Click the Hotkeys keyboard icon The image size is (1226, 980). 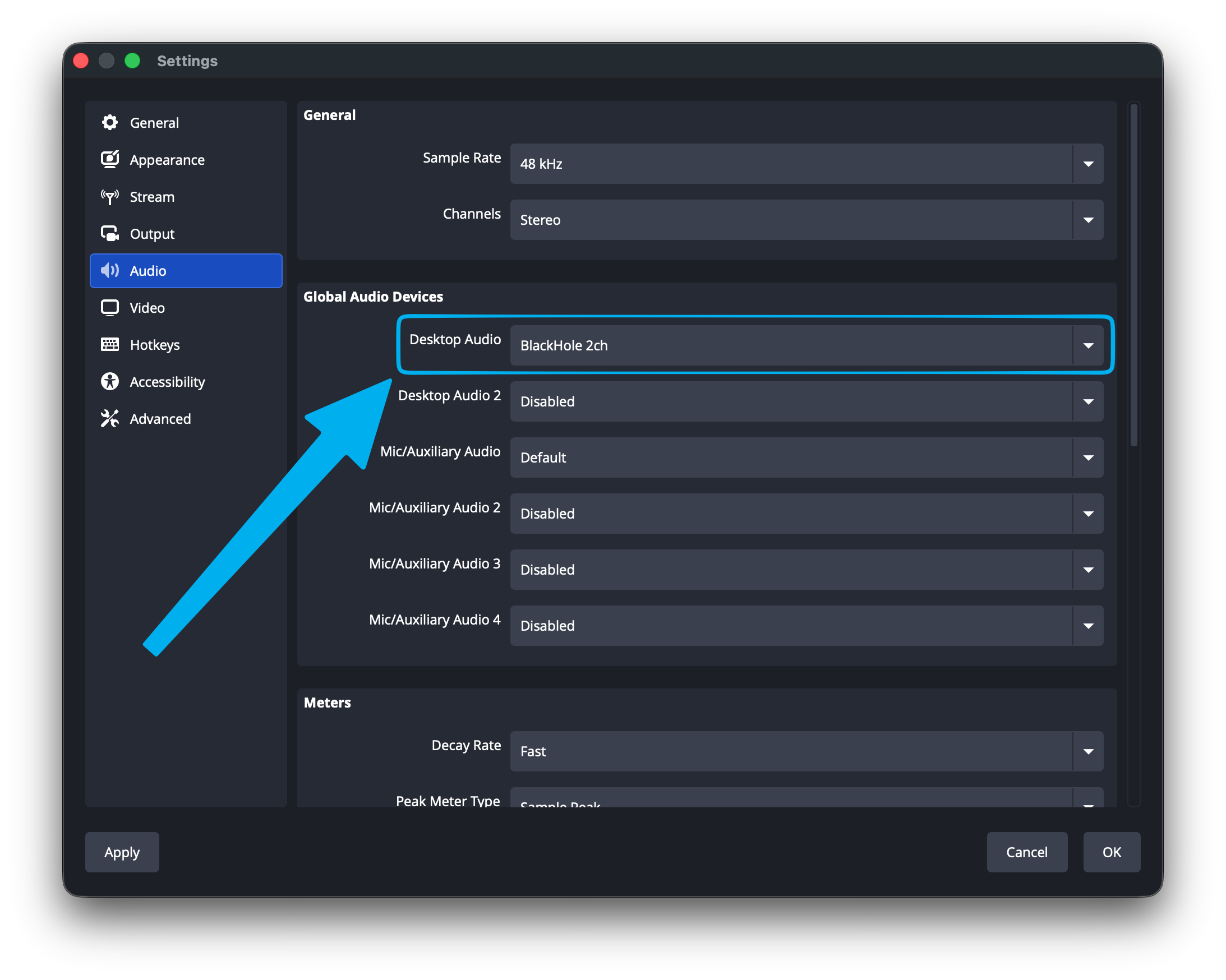tap(110, 344)
